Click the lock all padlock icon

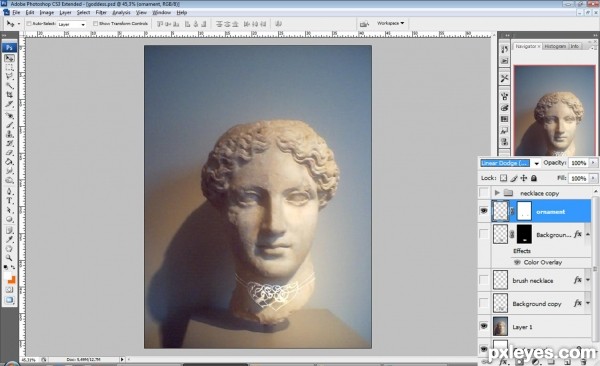534,178
